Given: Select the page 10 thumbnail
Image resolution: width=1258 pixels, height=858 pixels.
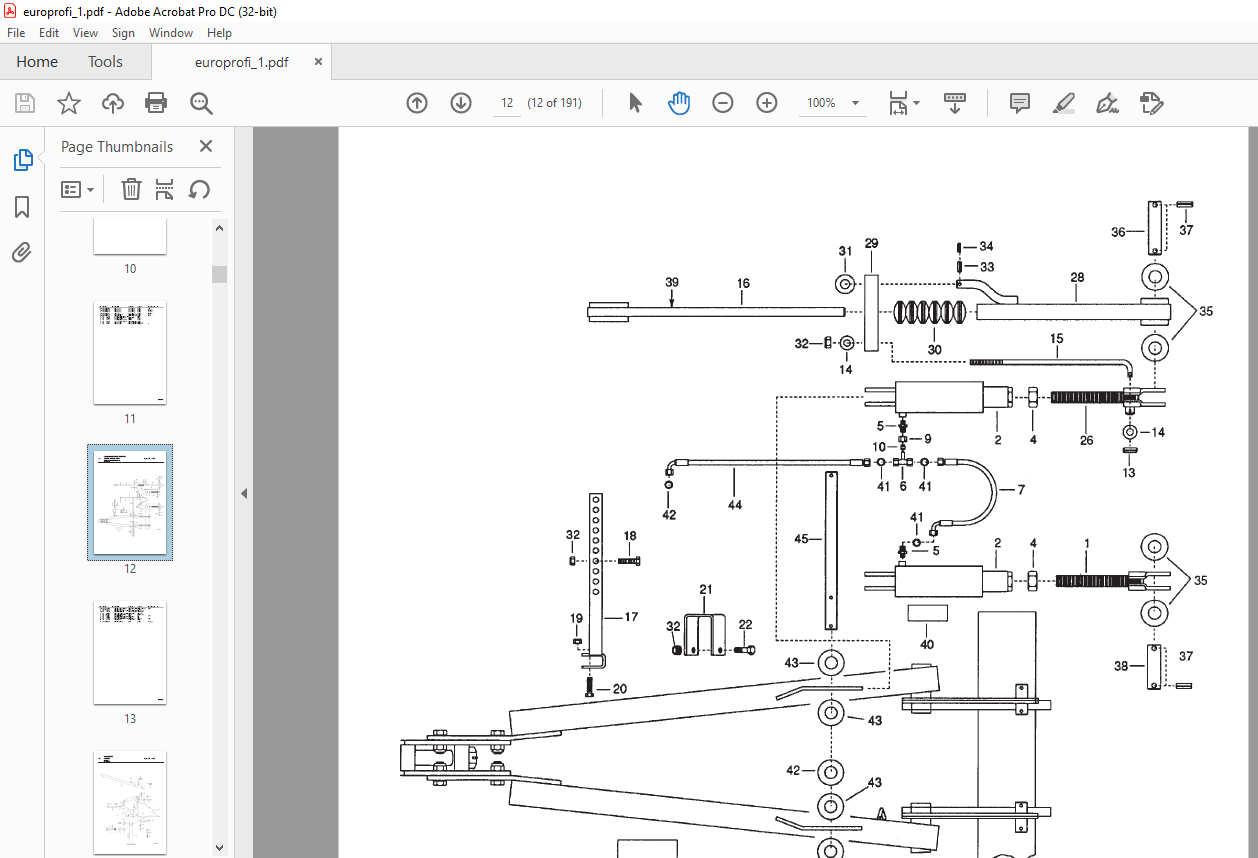Looking at the screenshot, I should pos(130,238).
